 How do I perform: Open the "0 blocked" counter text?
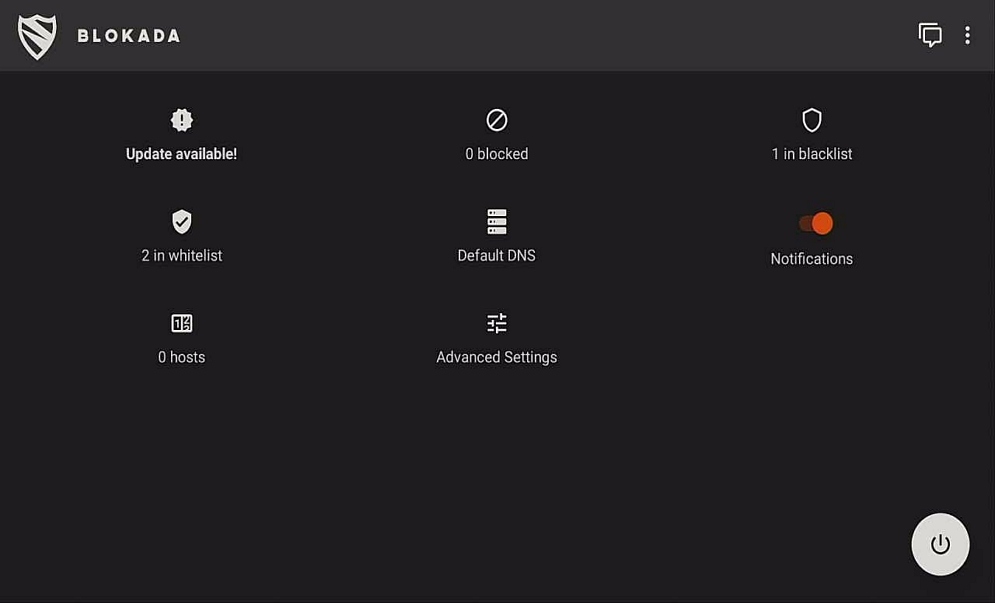[x=497, y=154]
